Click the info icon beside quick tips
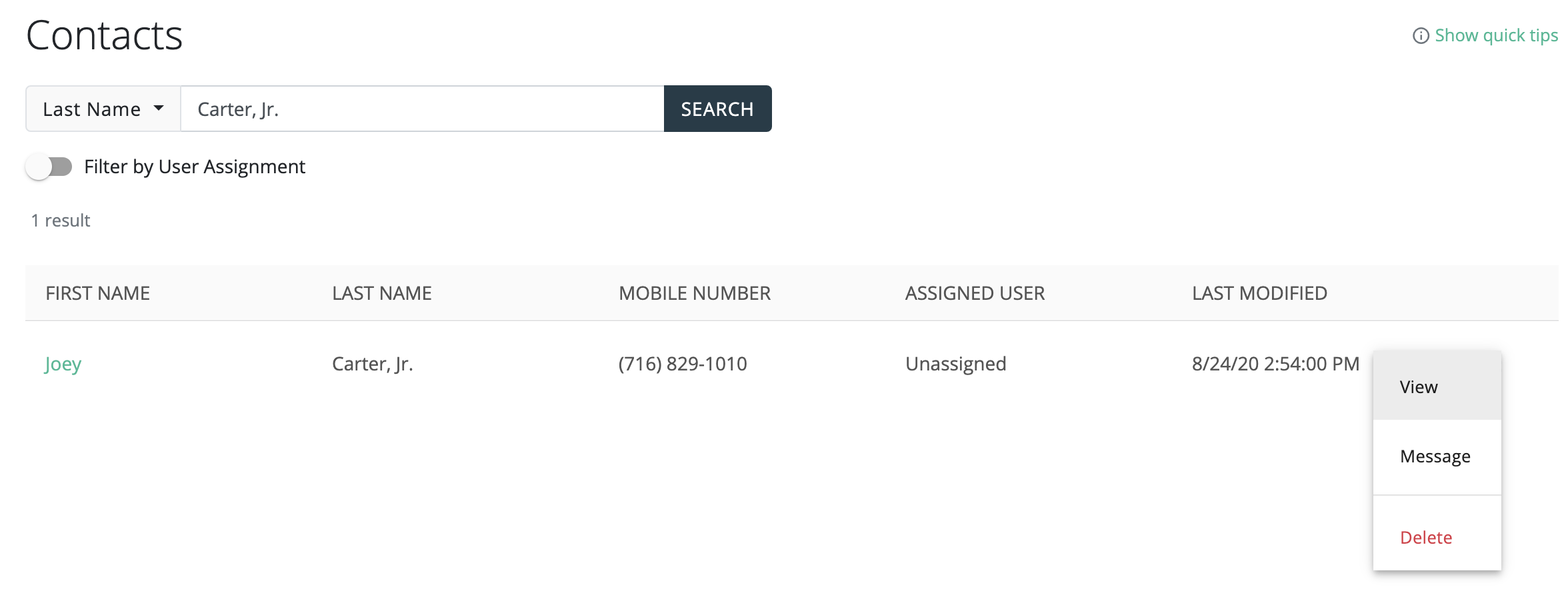This screenshot has height=593, width=1568. pos(1421,36)
